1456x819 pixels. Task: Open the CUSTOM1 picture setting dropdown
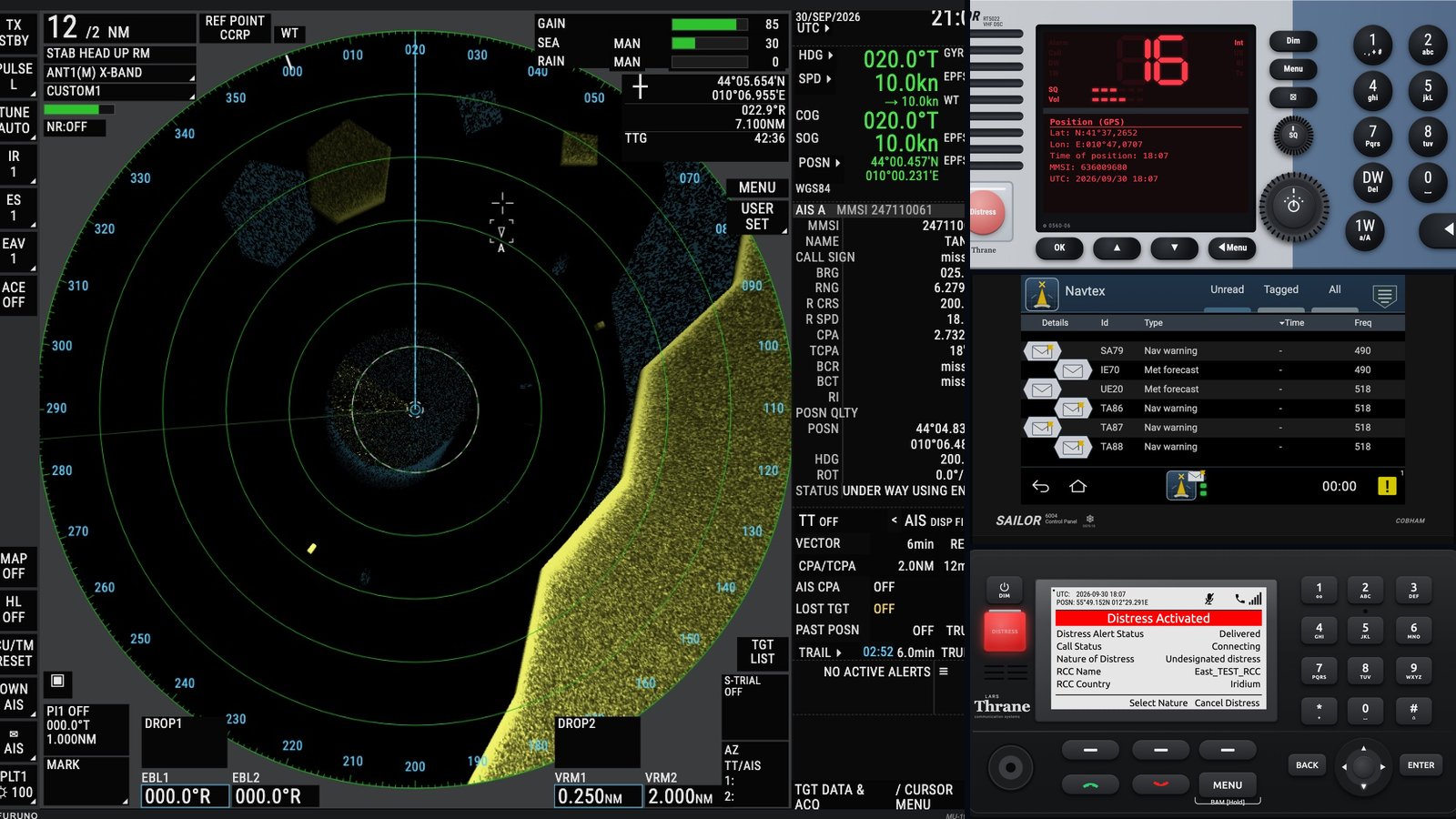[119, 92]
